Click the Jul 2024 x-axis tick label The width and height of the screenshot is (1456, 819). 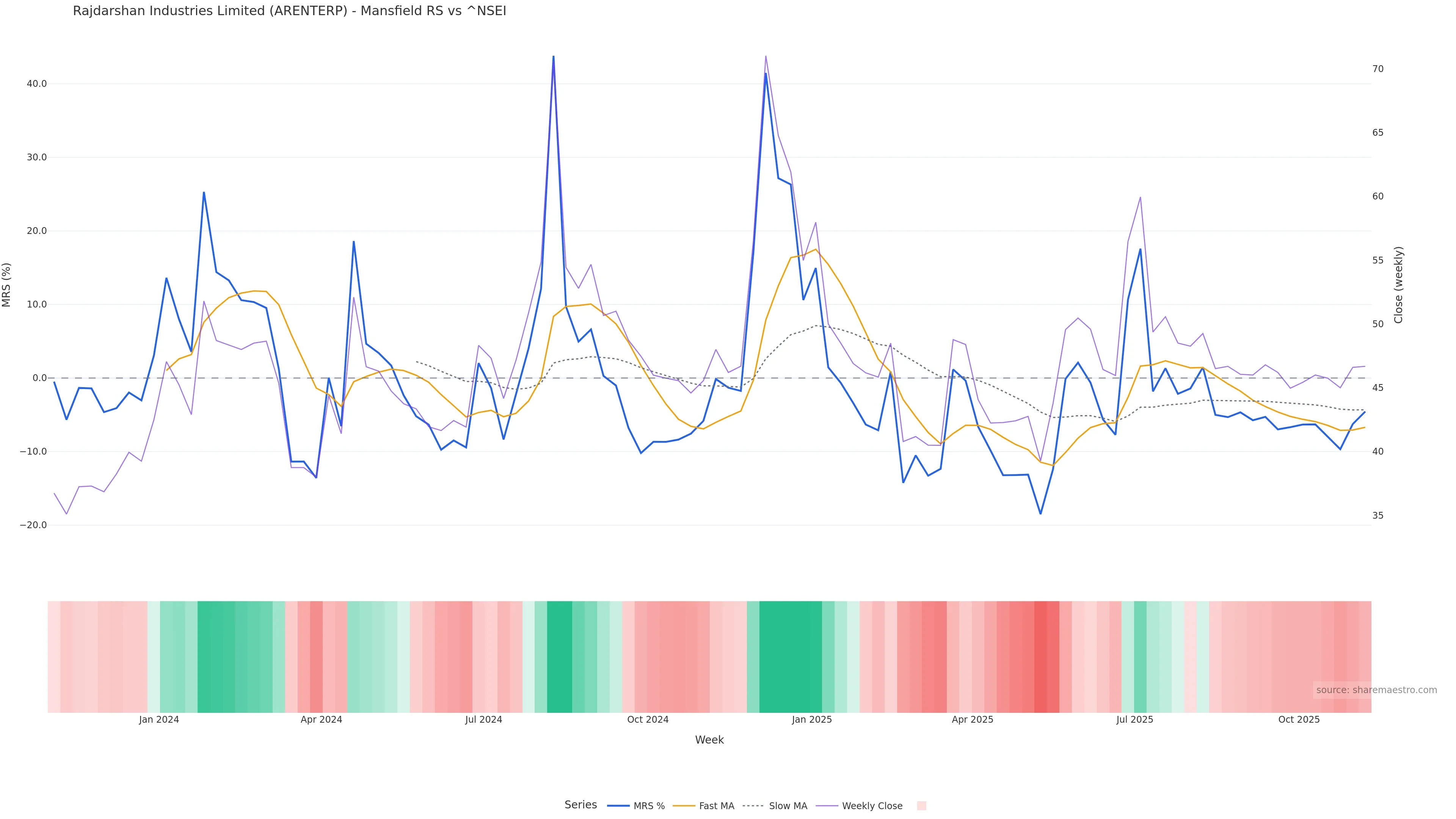click(x=484, y=720)
